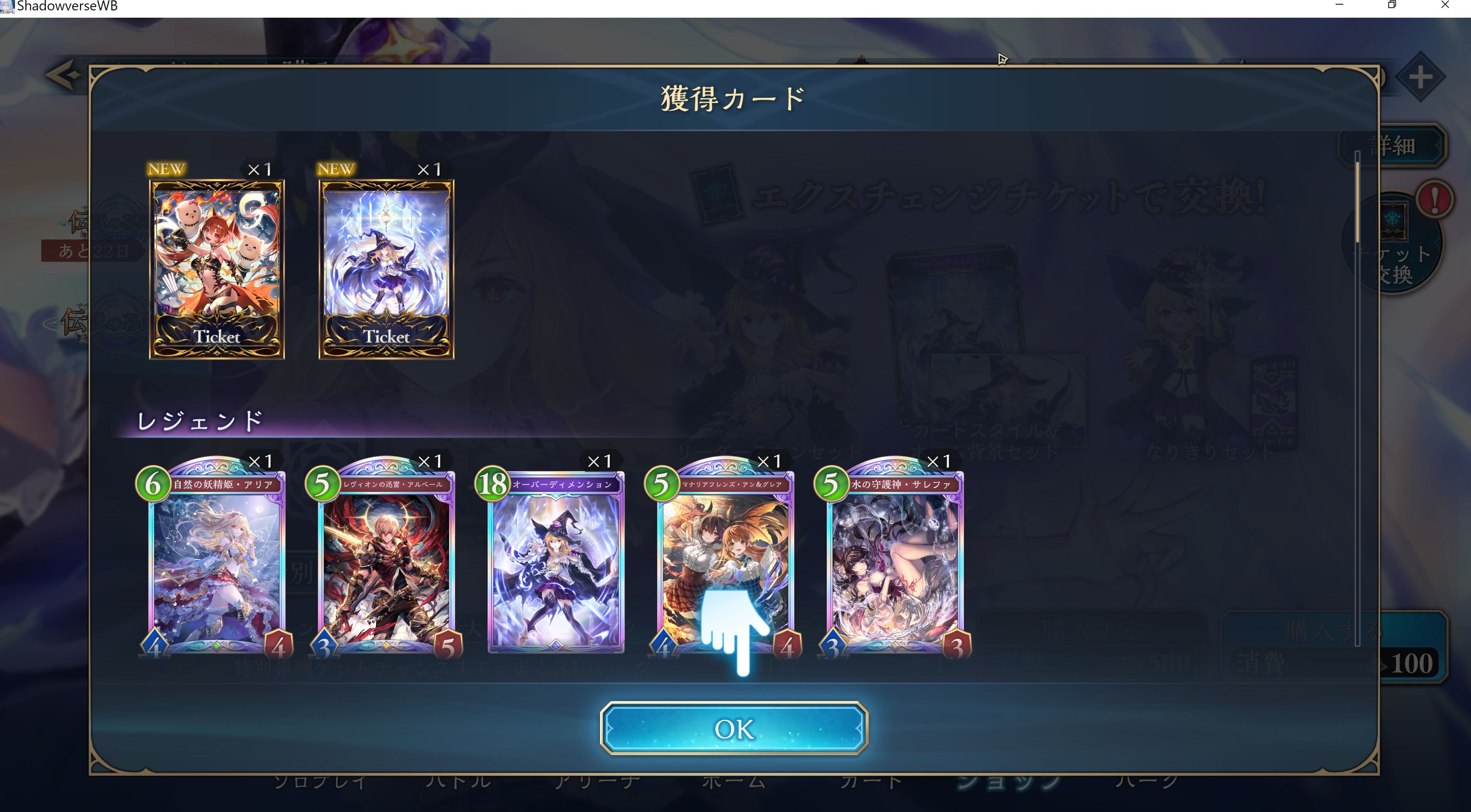This screenshot has height=812, width=1471.
Task: Open the 自然の妖精姫・アリア legend card
Action: click(x=217, y=557)
